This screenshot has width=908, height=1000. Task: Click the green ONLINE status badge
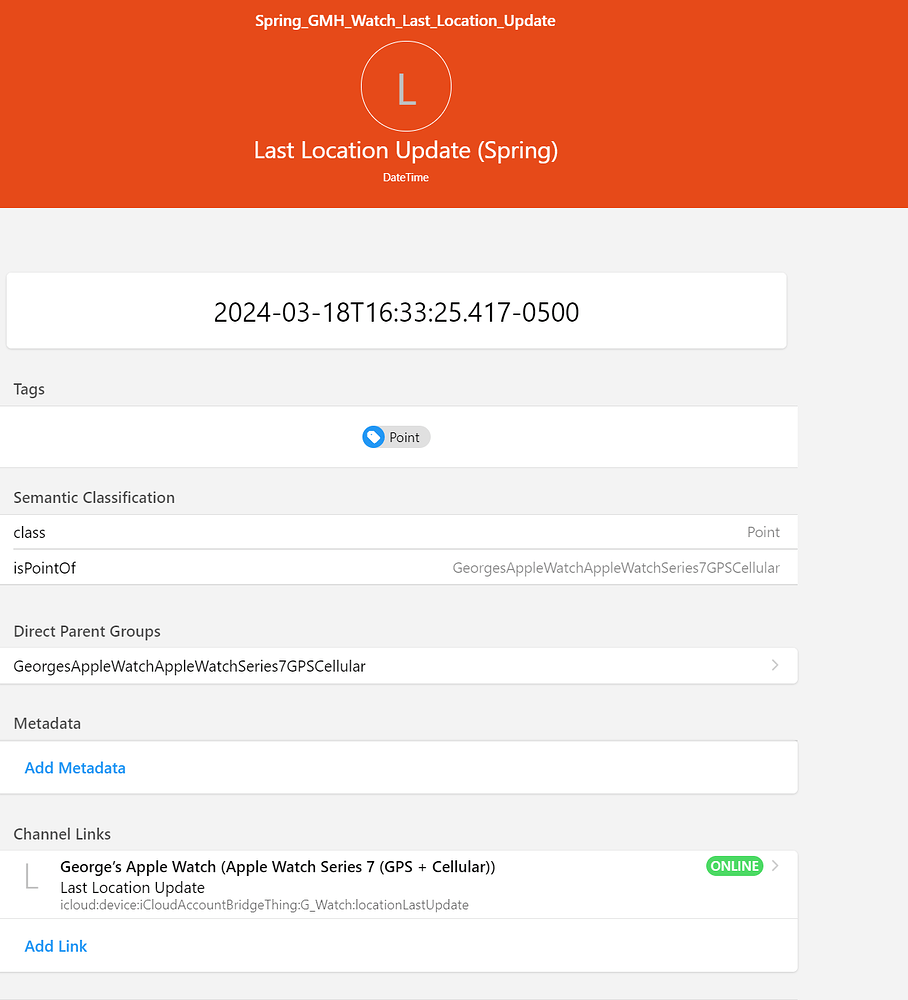[735, 866]
